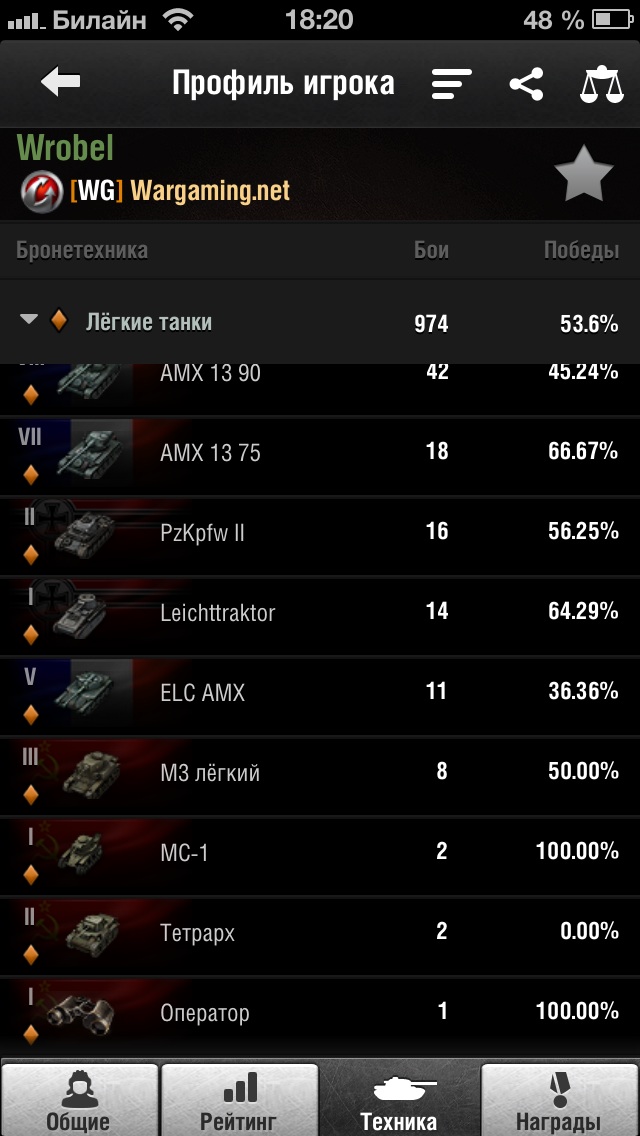Tap the back arrow icon

61,83
